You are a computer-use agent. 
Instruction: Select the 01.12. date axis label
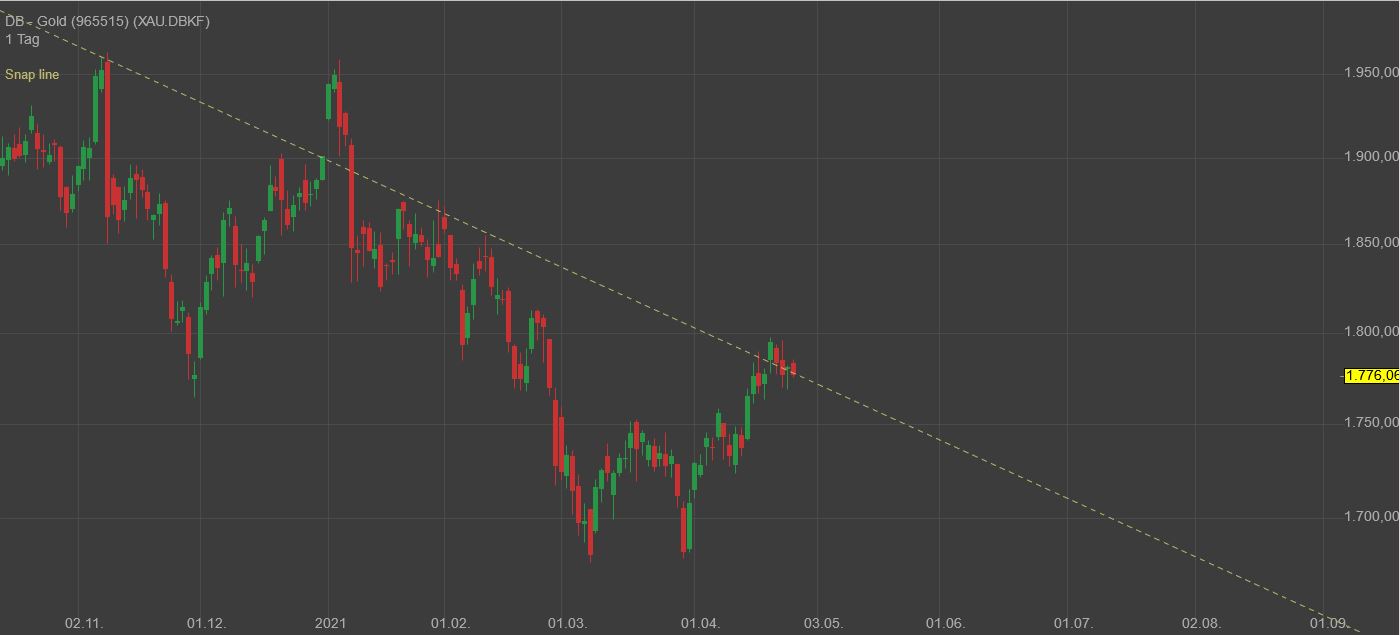click(x=207, y=623)
